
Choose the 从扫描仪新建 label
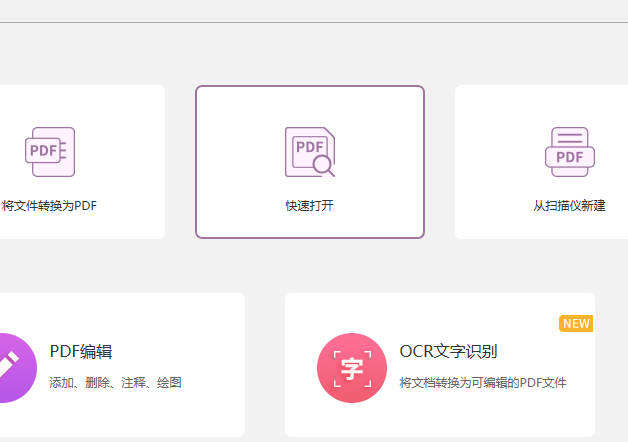pyautogui.click(x=569, y=206)
